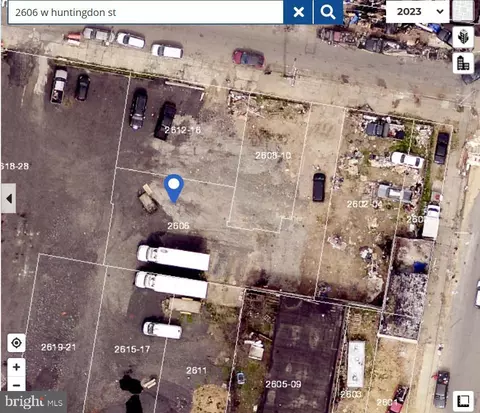Open the 2023 imagery year dropdown
Screen dimensions: 480x413
(418, 12)
